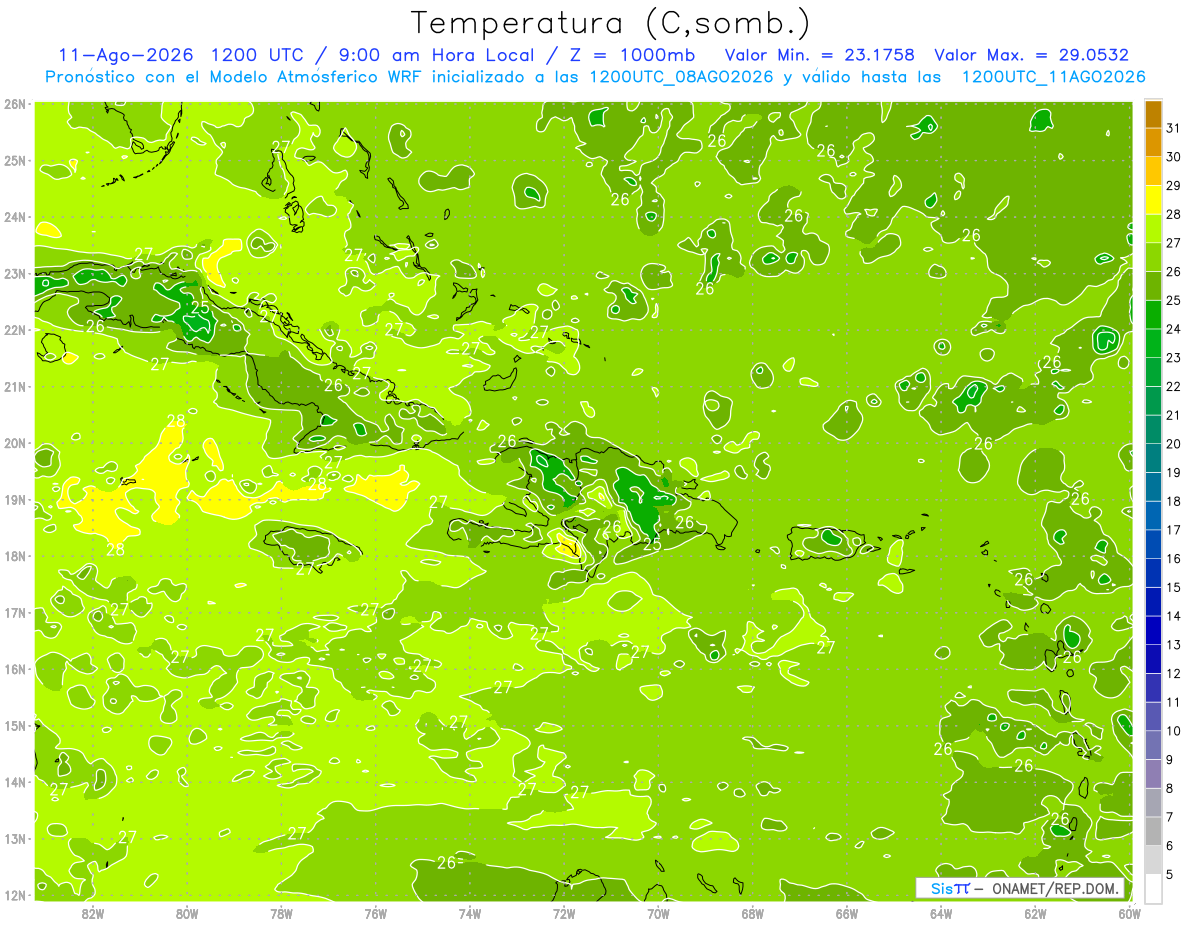Click the longitude axis label "82W"
Image resolution: width=1200 pixels, height=927 pixels.
[93, 913]
